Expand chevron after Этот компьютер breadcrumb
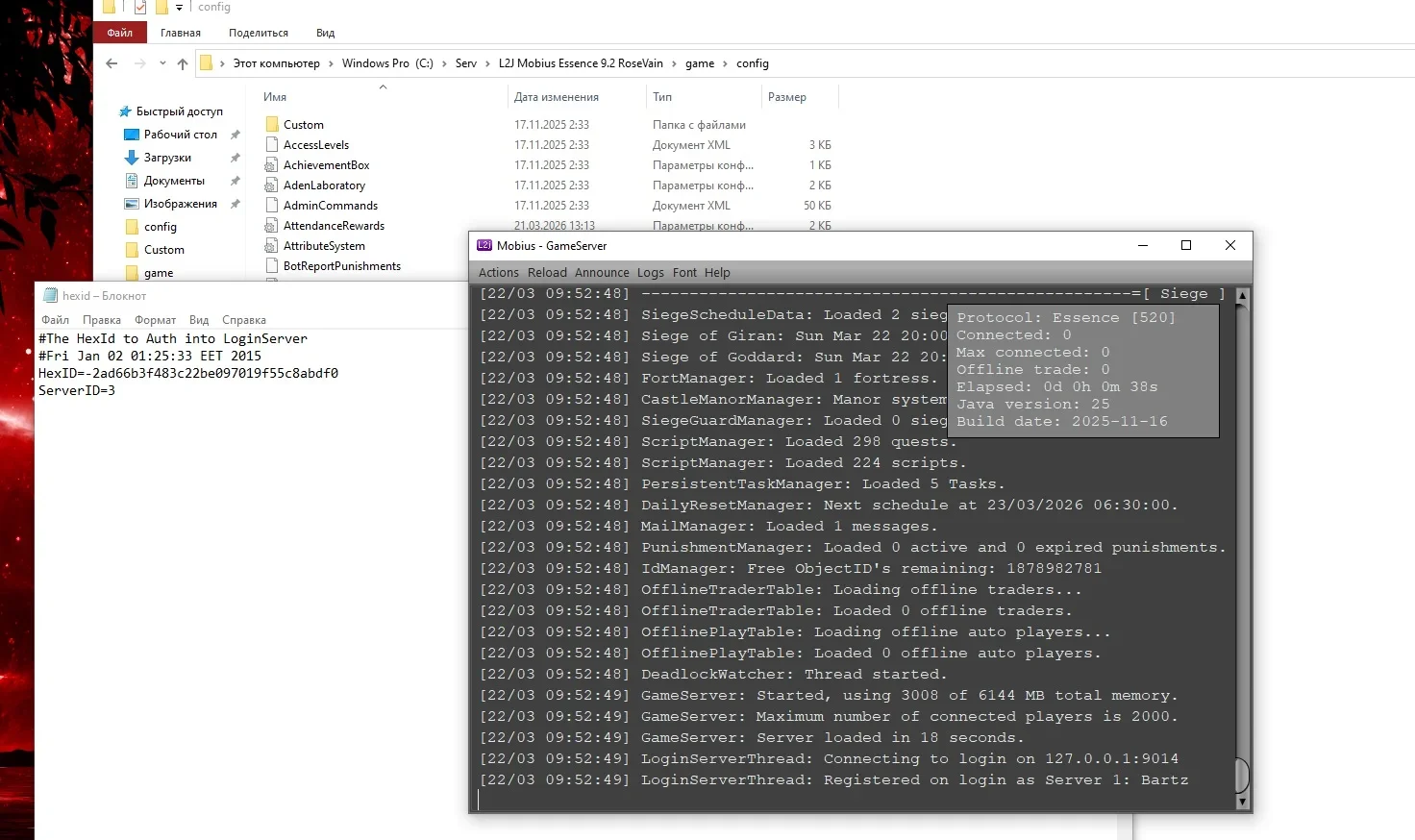The width and height of the screenshot is (1415, 840). click(332, 63)
